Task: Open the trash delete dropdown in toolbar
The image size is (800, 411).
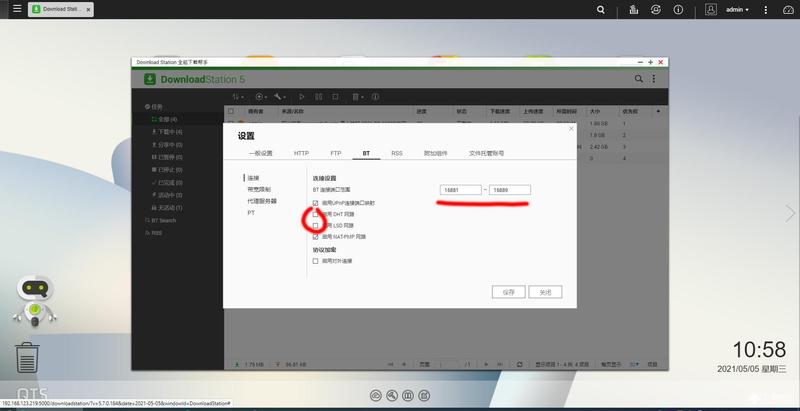Action: (x=358, y=96)
